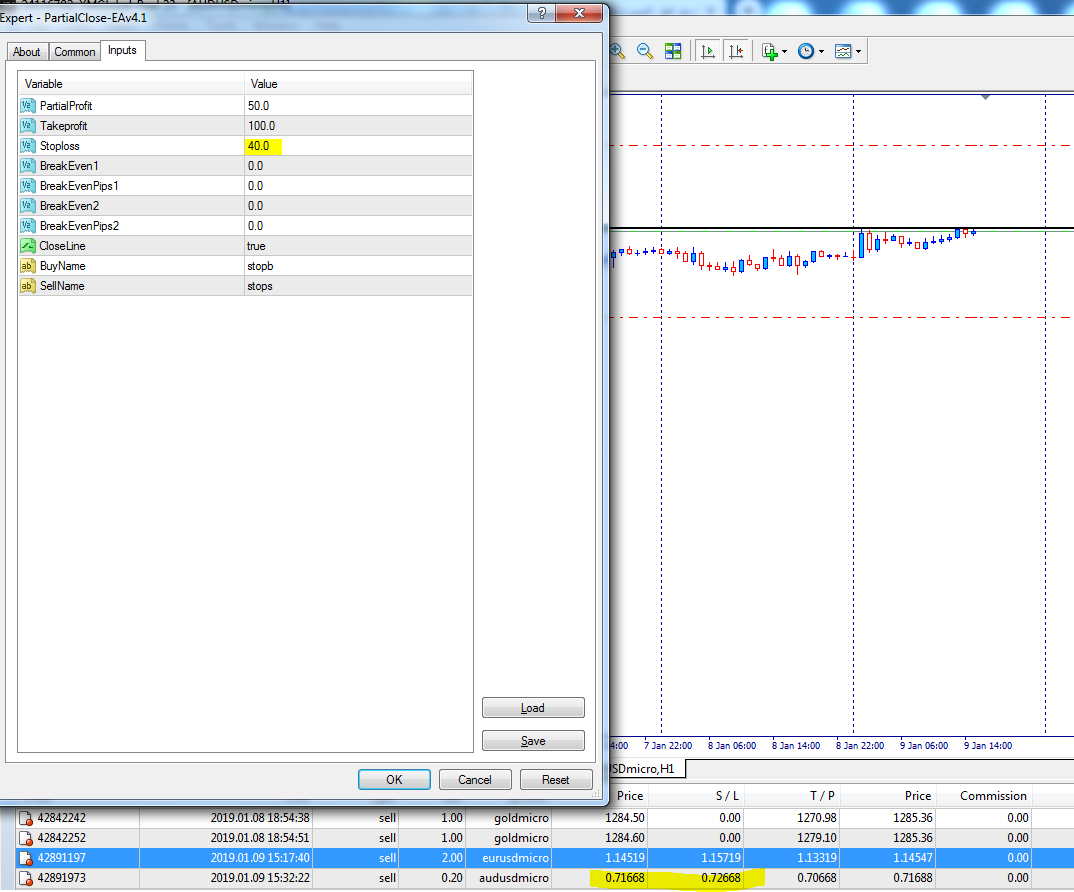Screen dimensions: 1074x892
Task: Toggle auto scroll chart button
Action: point(708,51)
